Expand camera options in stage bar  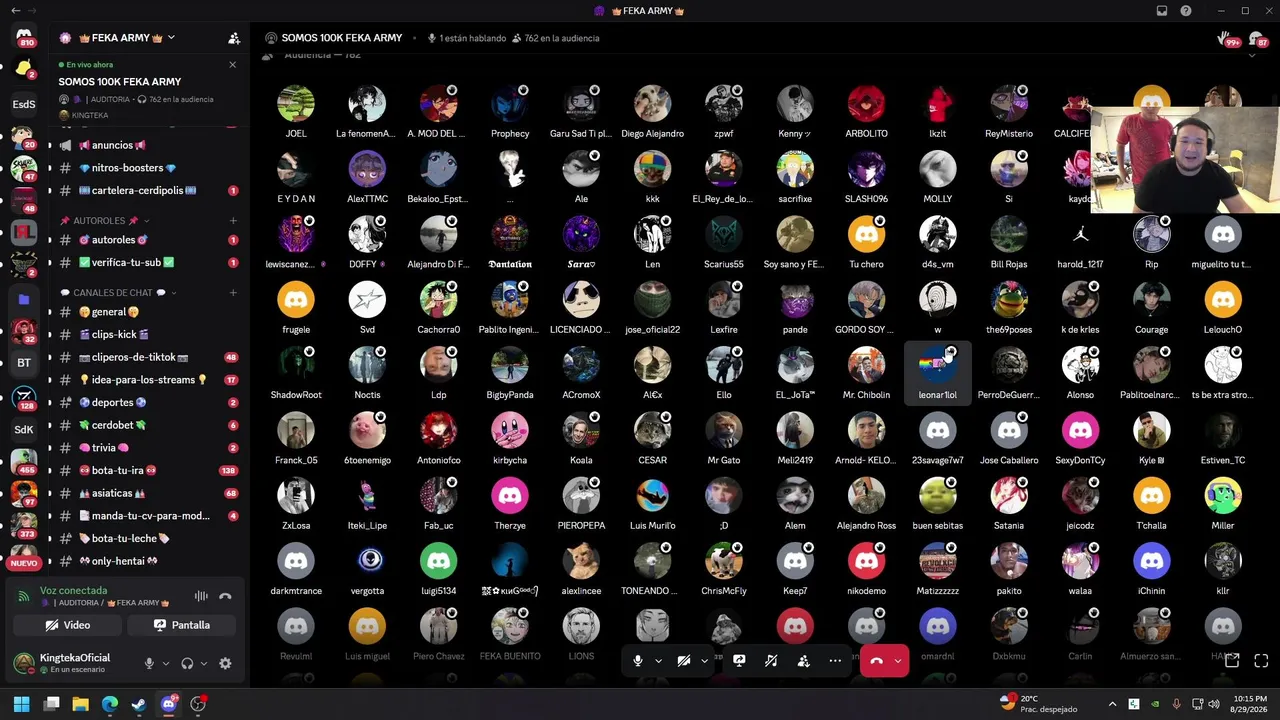point(704,661)
